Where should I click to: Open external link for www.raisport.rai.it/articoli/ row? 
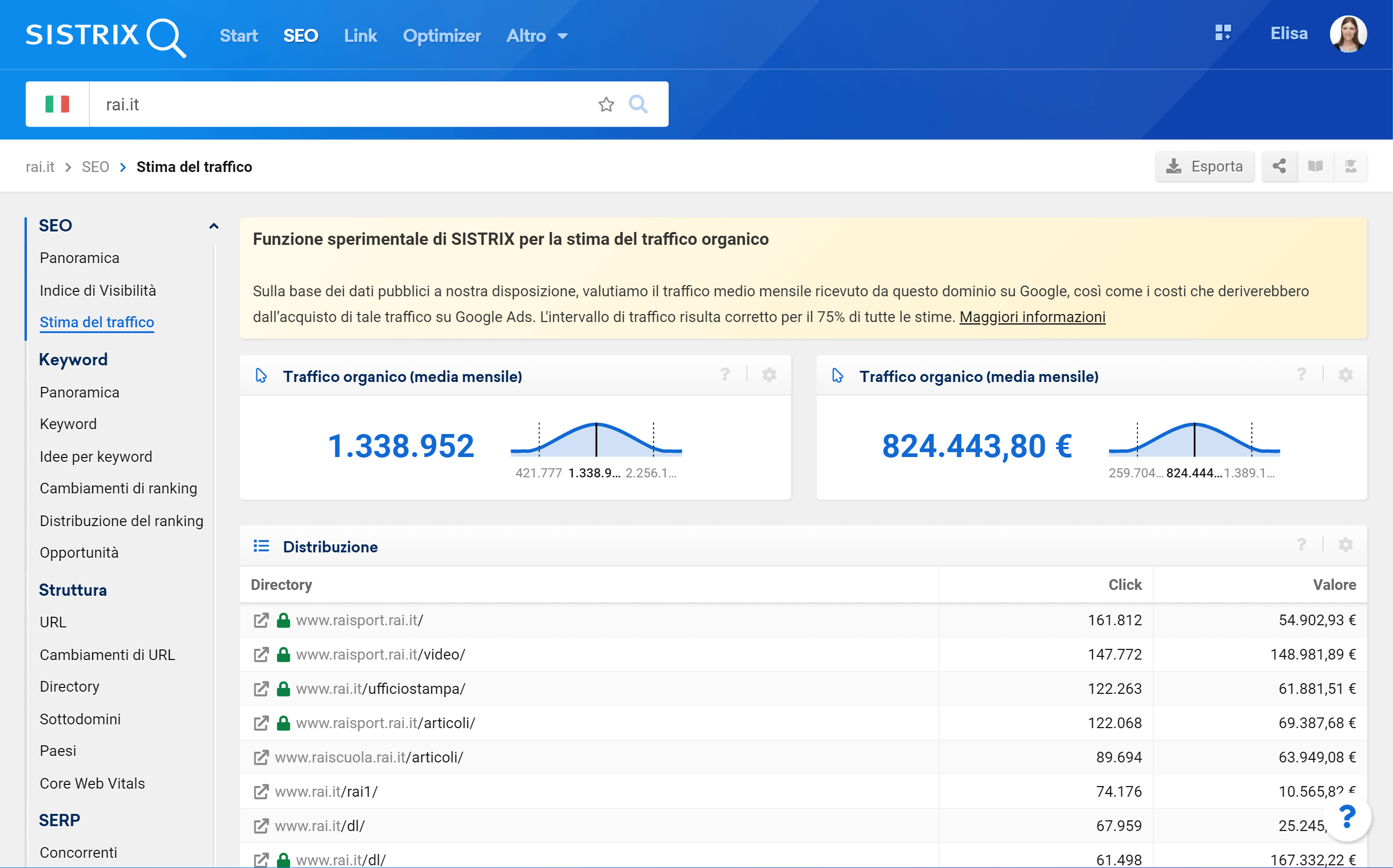pos(261,723)
